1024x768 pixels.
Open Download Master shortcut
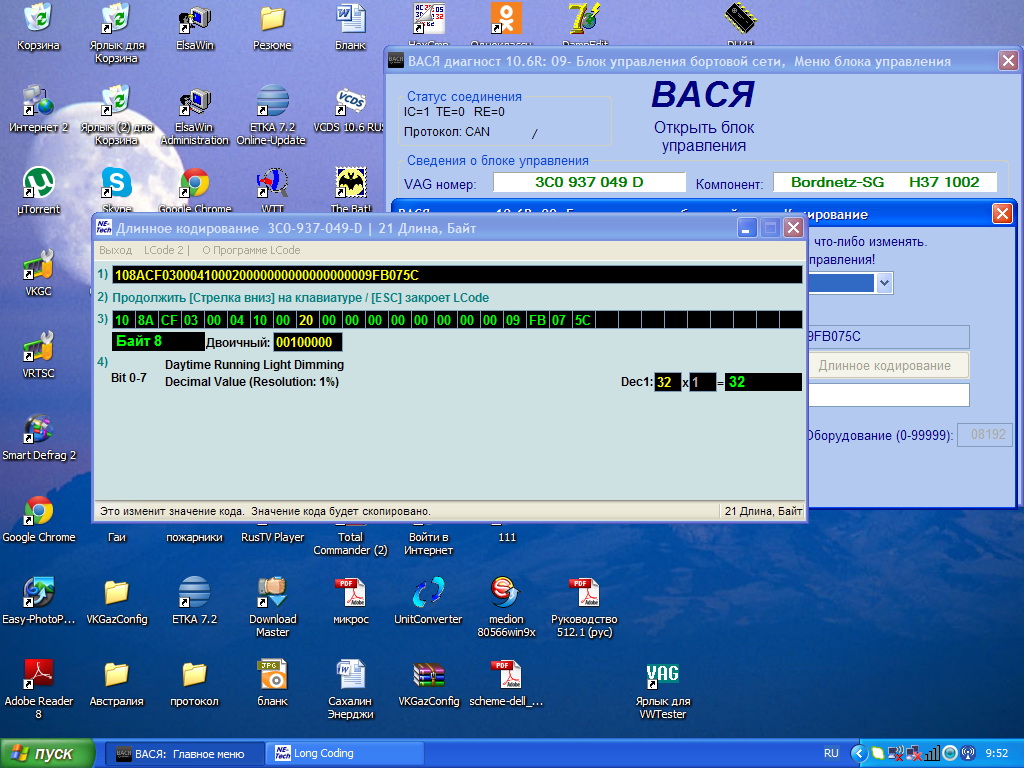pyautogui.click(x=272, y=594)
